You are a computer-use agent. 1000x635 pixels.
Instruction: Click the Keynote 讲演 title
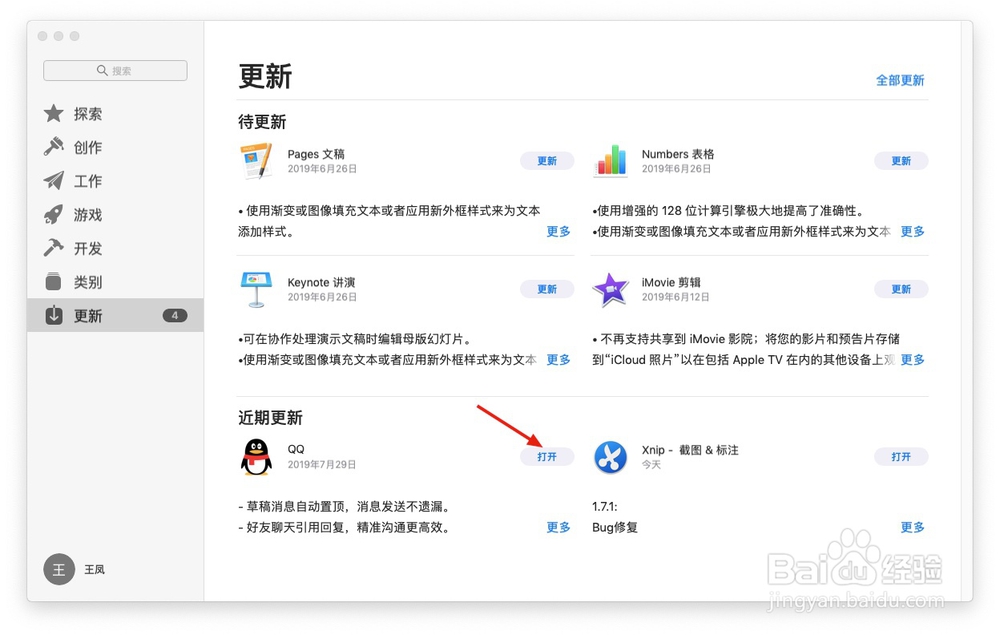(x=321, y=282)
